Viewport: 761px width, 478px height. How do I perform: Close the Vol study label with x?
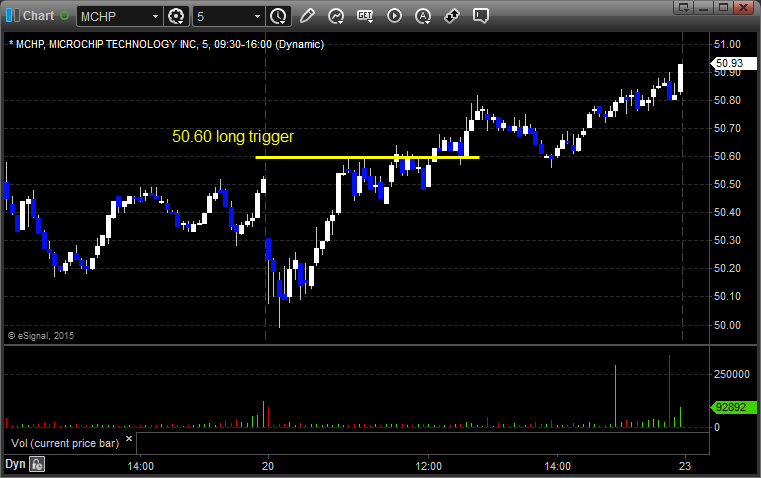pos(129,439)
